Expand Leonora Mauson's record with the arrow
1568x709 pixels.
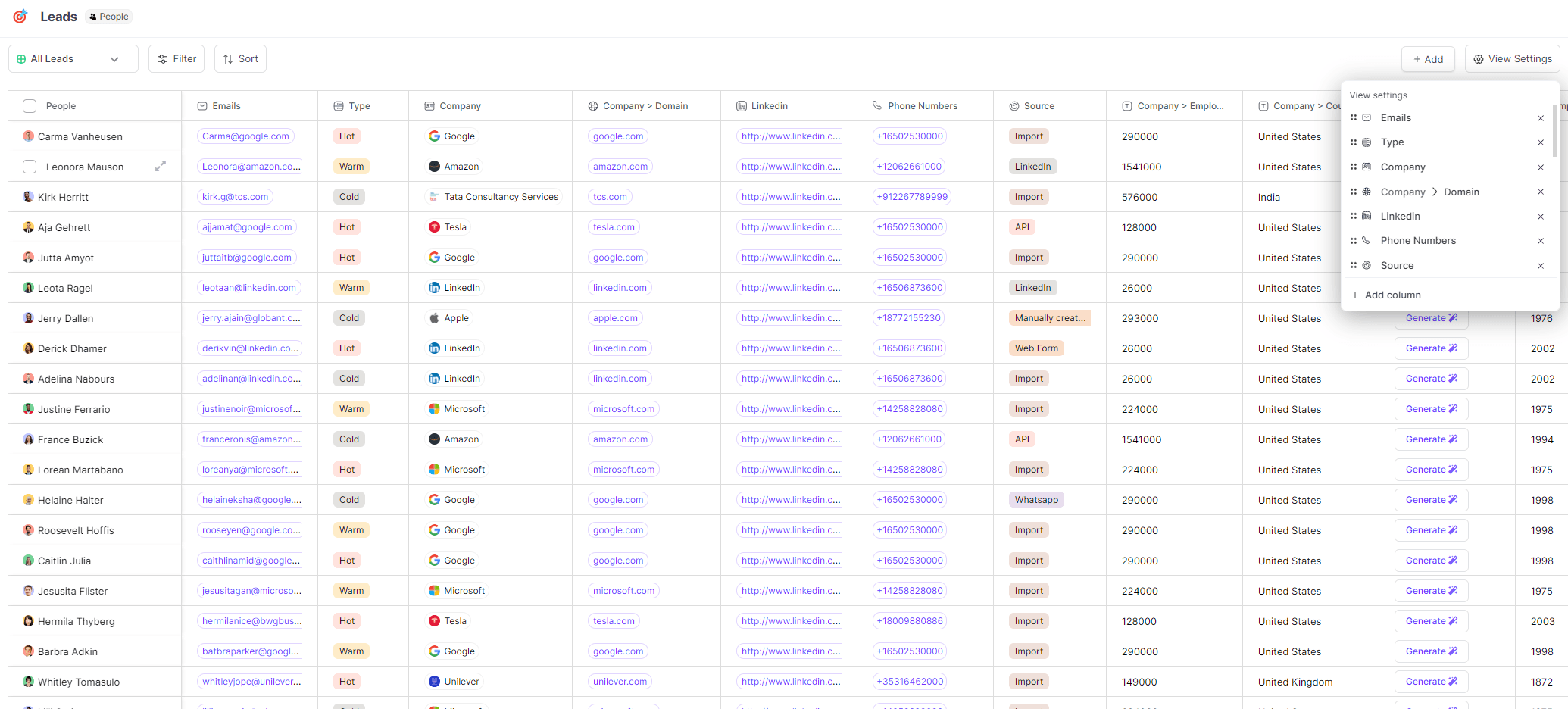click(x=161, y=165)
